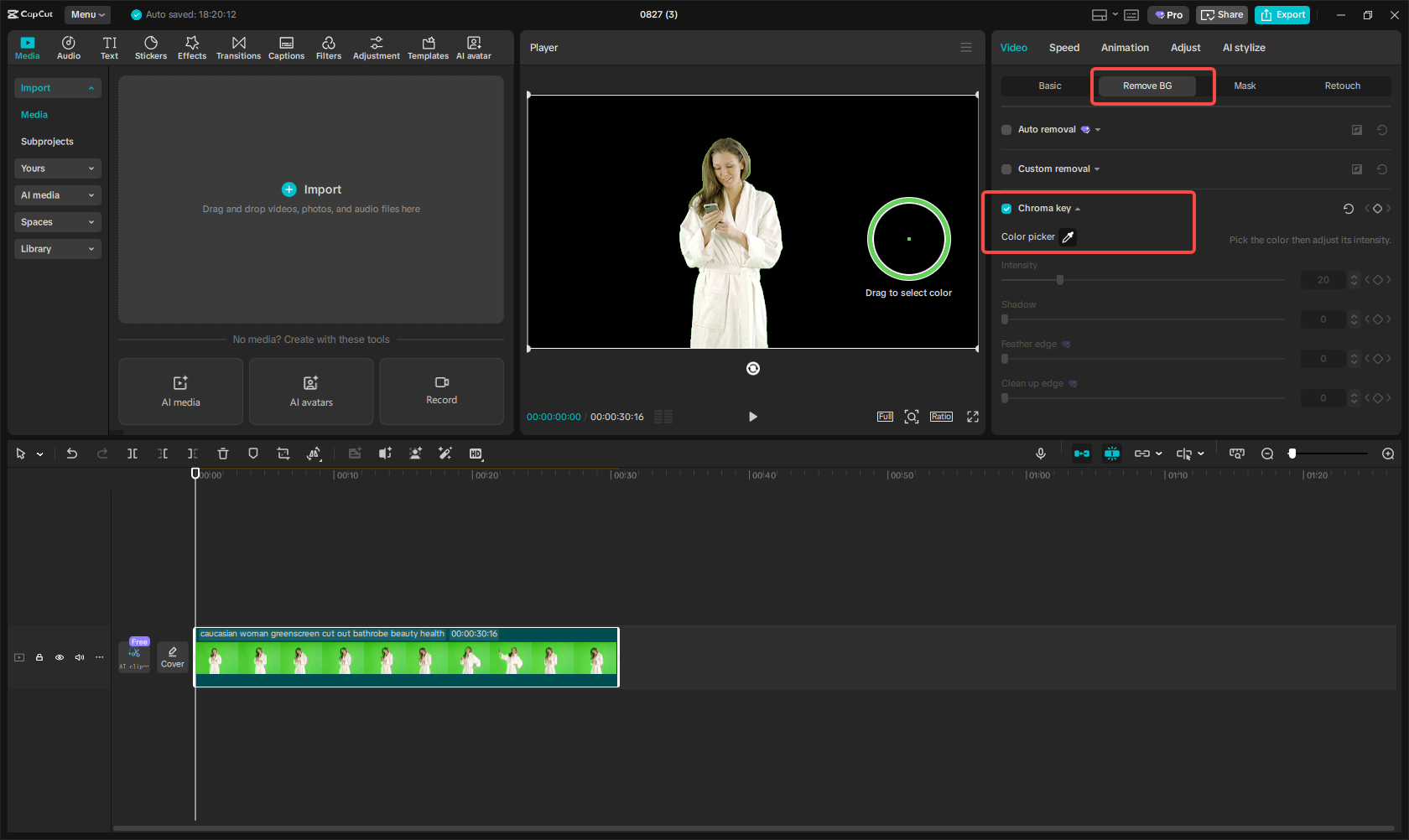Enable the Custom removal checkbox
Image resolution: width=1409 pixels, height=840 pixels.
tap(1006, 169)
